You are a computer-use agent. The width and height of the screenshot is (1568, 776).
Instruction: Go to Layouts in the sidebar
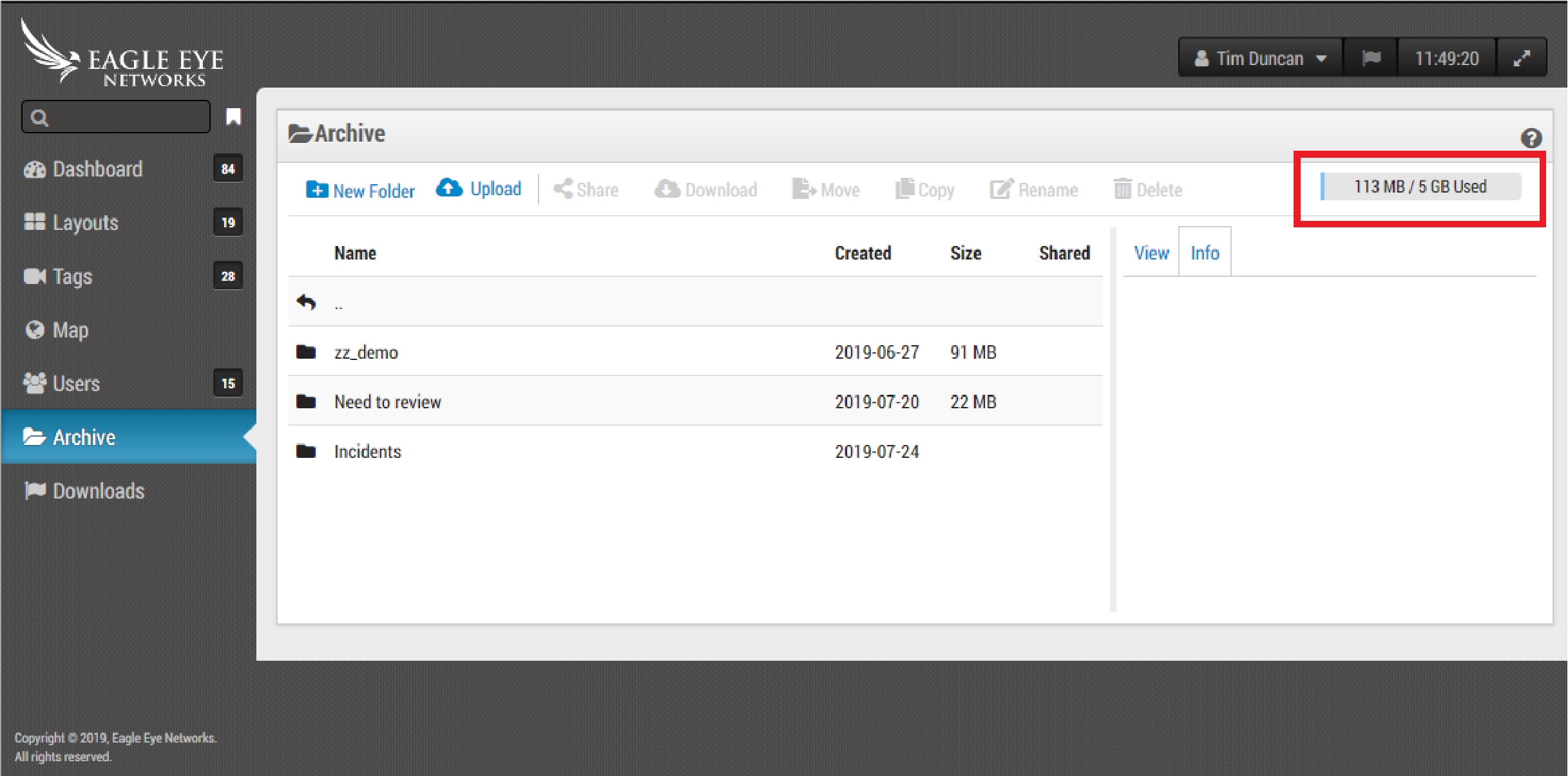(x=85, y=223)
